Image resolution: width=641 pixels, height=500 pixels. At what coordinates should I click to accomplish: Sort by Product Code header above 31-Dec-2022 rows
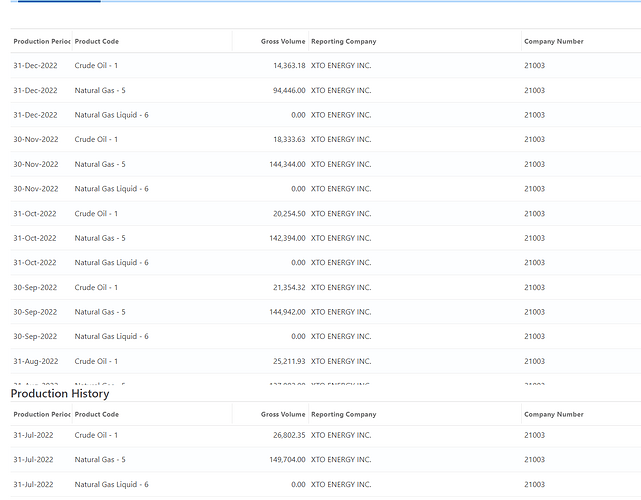tap(96, 41)
